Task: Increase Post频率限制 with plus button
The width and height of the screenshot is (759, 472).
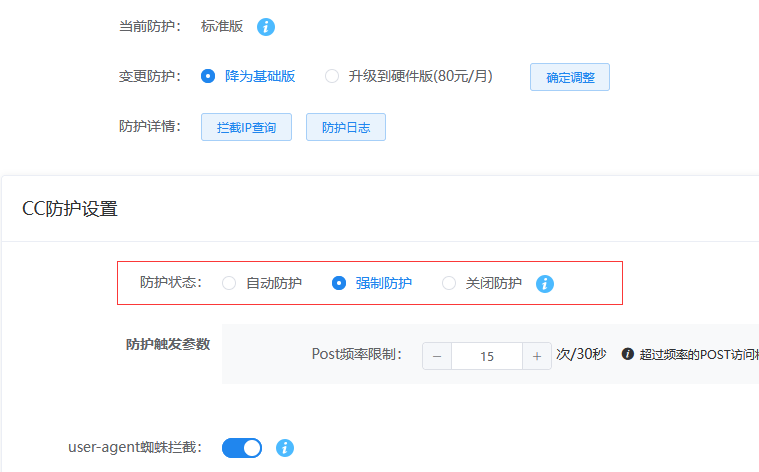Action: pos(537,356)
